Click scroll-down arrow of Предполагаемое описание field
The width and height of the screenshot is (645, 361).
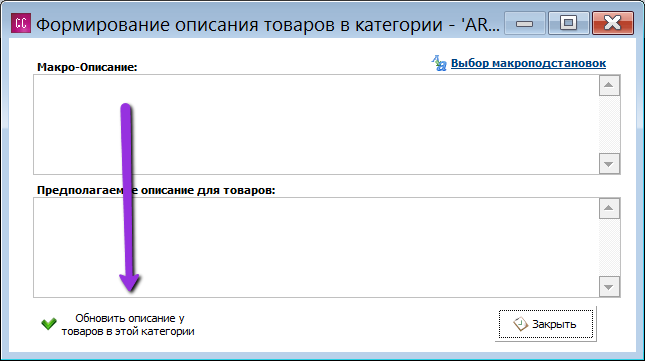[x=609, y=287]
